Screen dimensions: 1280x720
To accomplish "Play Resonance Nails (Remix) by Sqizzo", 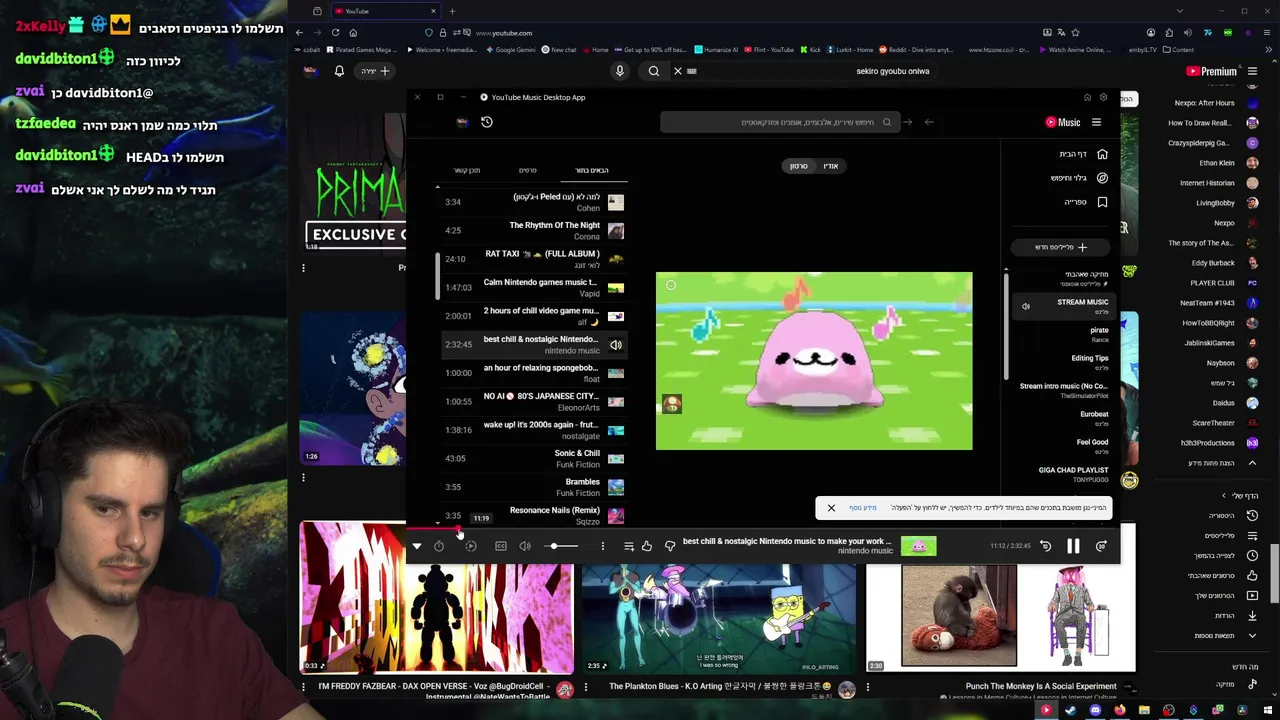I will pyautogui.click(x=534, y=516).
